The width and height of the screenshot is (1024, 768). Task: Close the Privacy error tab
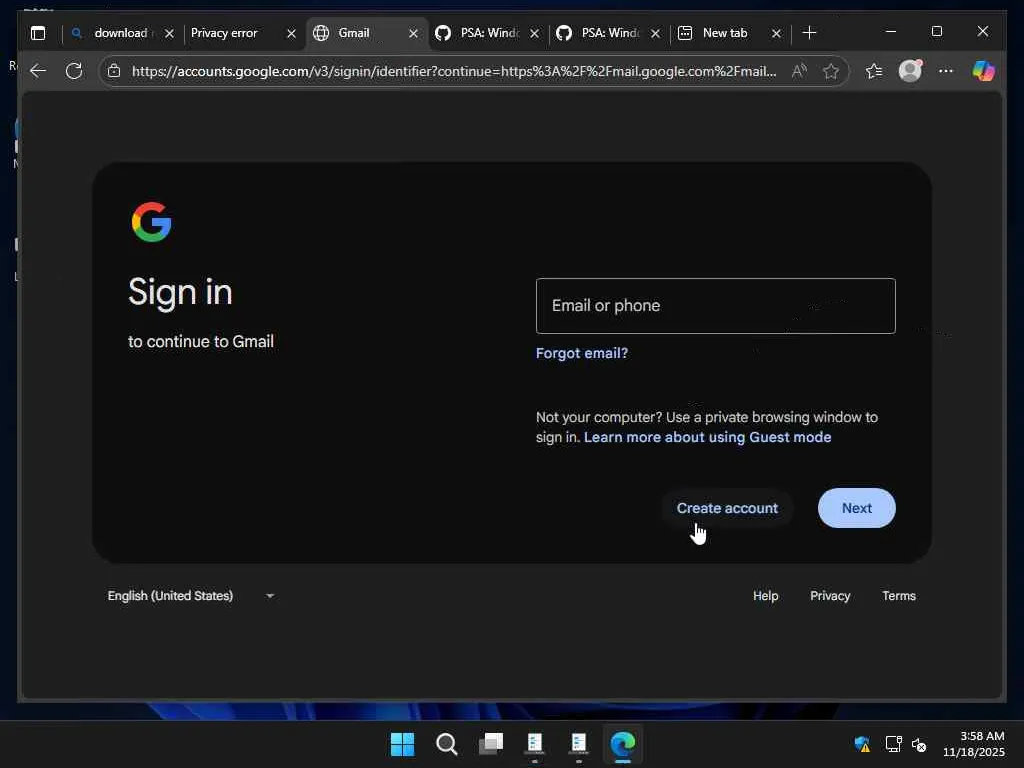[291, 33]
